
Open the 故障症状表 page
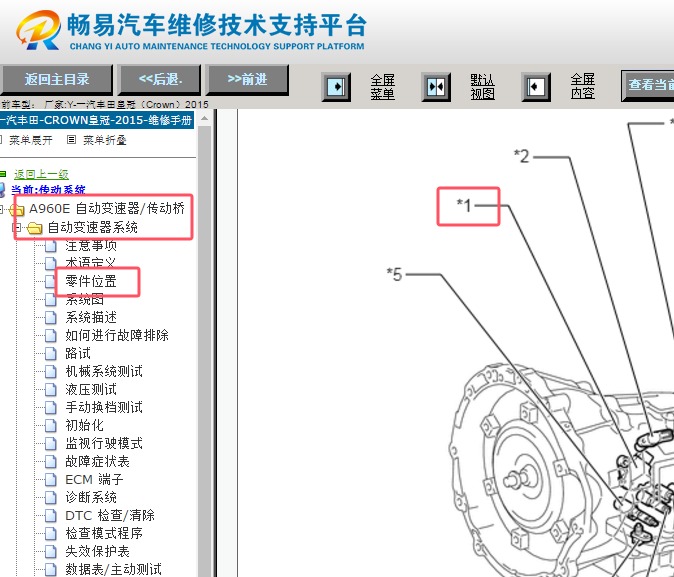click(x=97, y=461)
